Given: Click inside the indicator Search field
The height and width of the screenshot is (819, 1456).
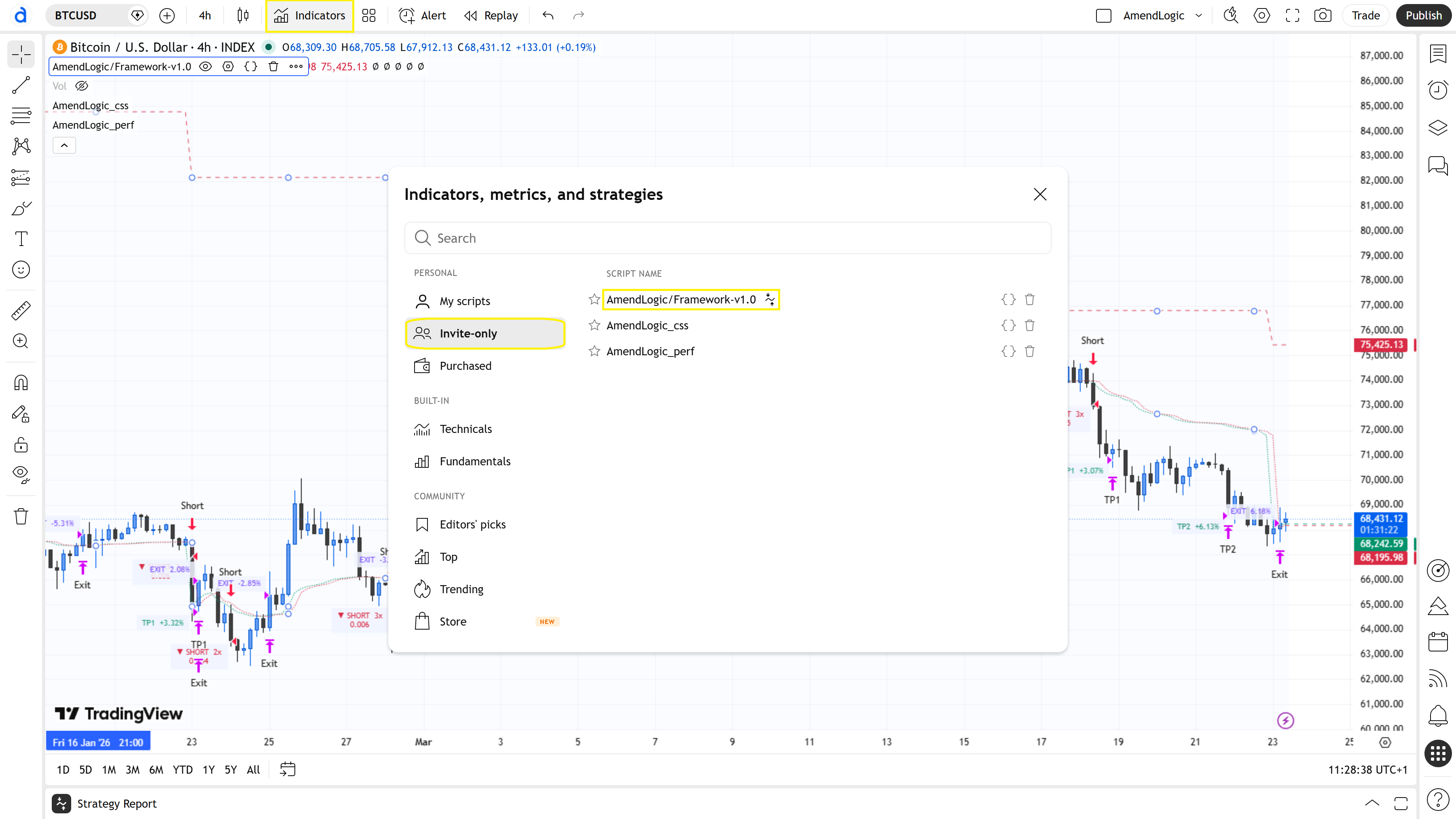Looking at the screenshot, I should pyautogui.click(x=728, y=238).
